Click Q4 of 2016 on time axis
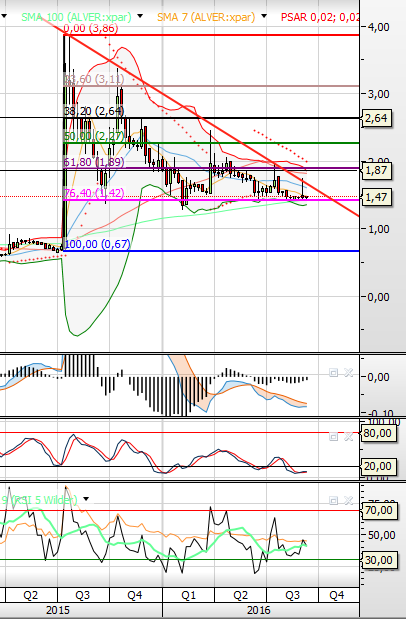Image resolution: width=406 pixels, height=619 pixels. coord(336,595)
